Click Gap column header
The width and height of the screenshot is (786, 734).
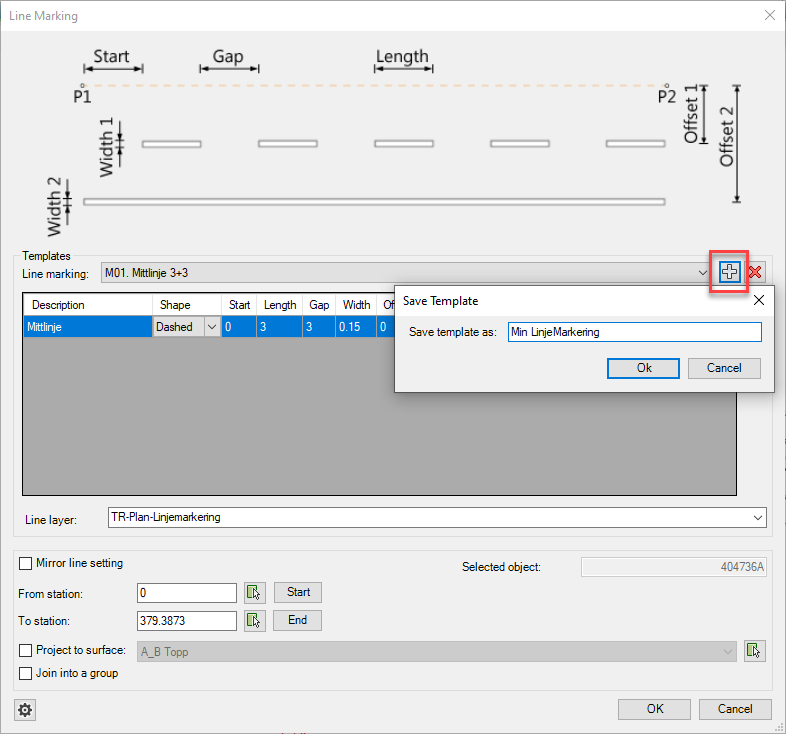(x=319, y=305)
